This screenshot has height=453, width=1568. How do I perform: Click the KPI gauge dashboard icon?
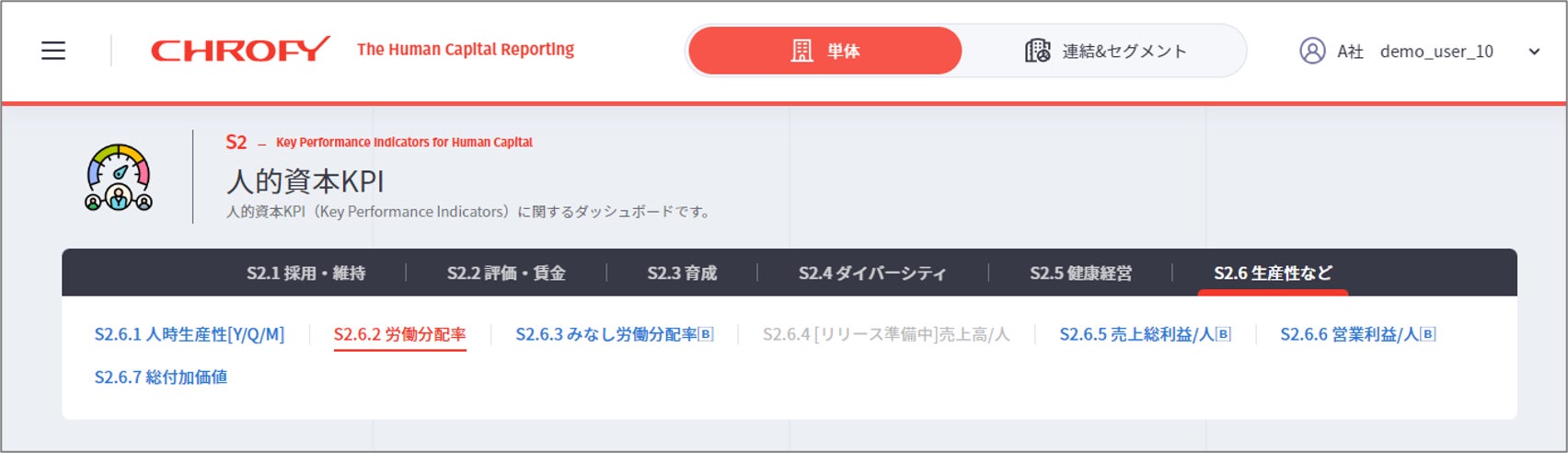[x=119, y=177]
